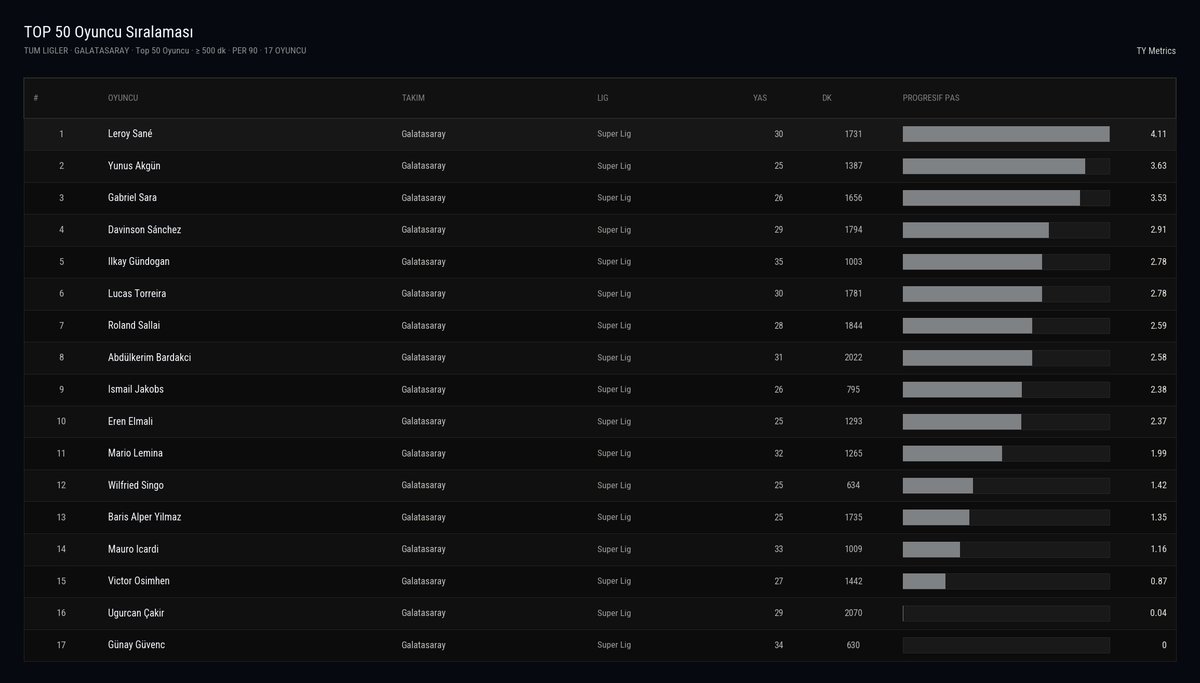The image size is (1200, 683).
Task: Click player name Yunus Akgün
Action: [134, 166]
